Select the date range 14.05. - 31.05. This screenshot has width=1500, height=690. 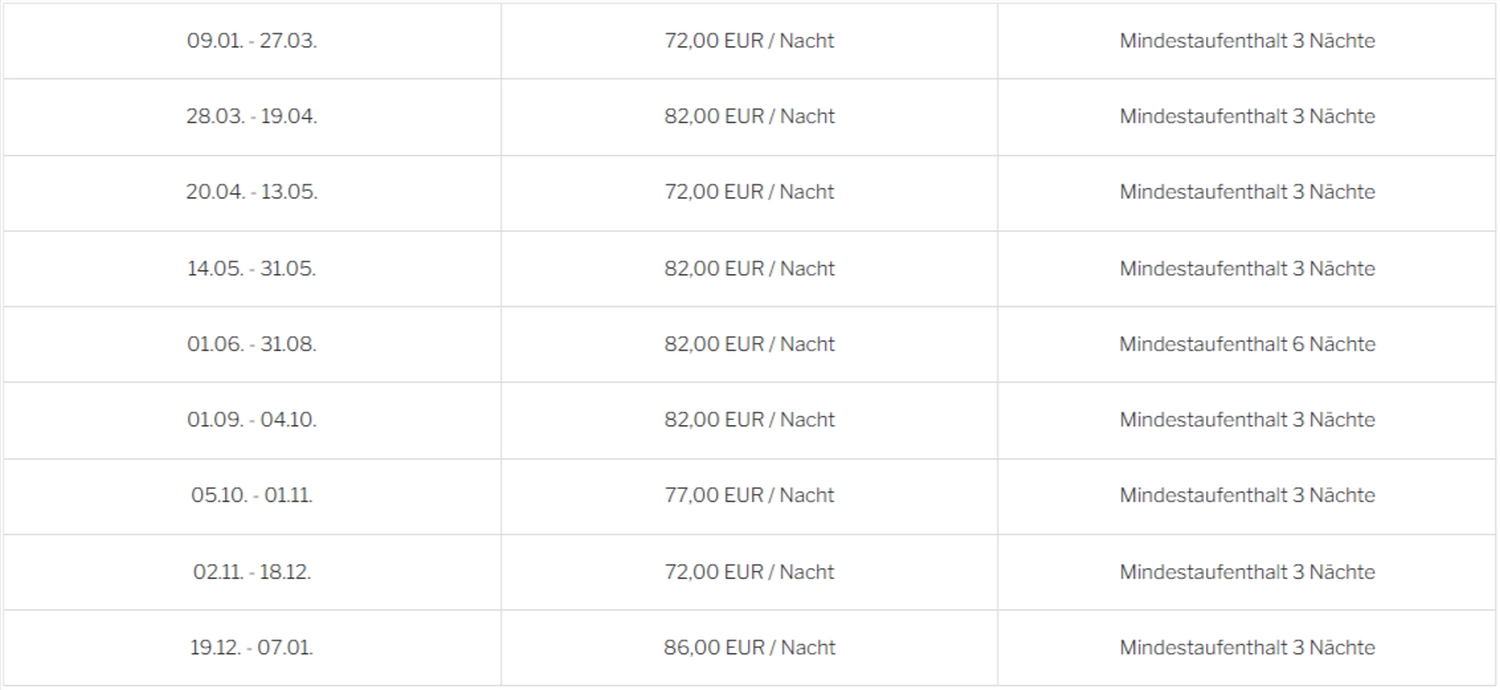252,268
